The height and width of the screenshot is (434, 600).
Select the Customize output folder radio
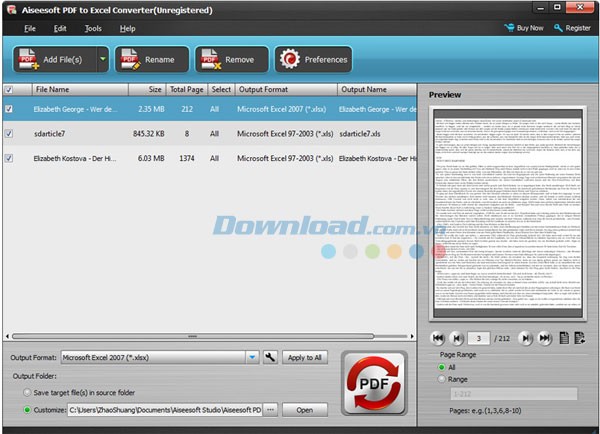click(x=27, y=410)
